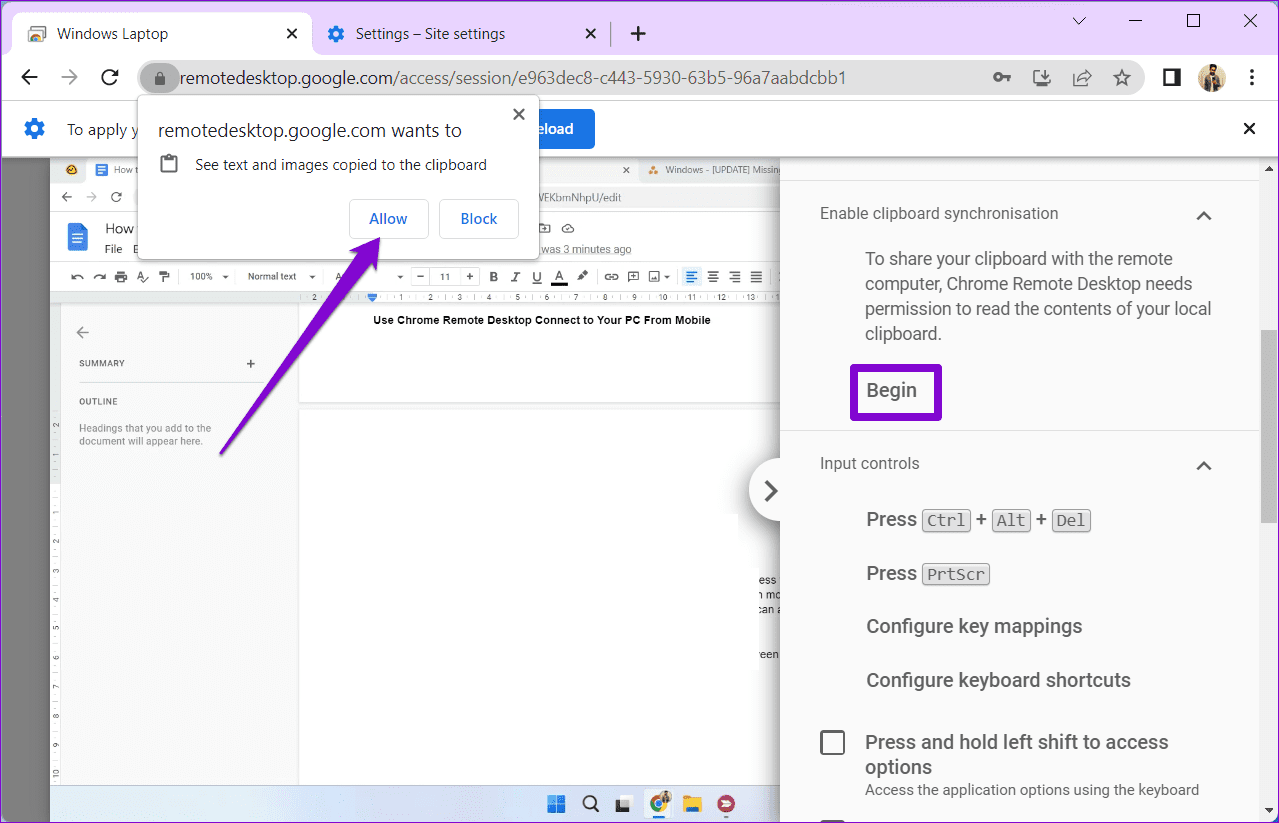Launch File Explorer from the taskbar
The width and height of the screenshot is (1279, 823).
pyautogui.click(x=692, y=803)
